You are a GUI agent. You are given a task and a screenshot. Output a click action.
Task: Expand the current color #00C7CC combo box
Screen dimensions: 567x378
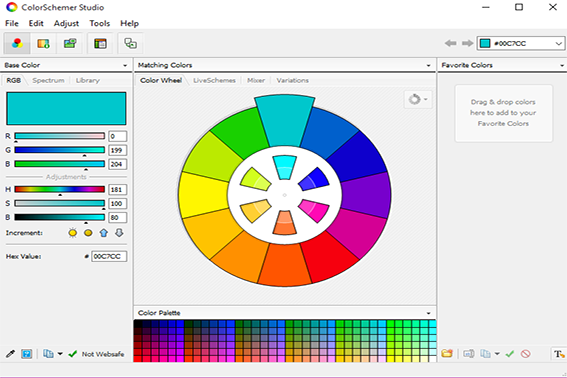559,43
